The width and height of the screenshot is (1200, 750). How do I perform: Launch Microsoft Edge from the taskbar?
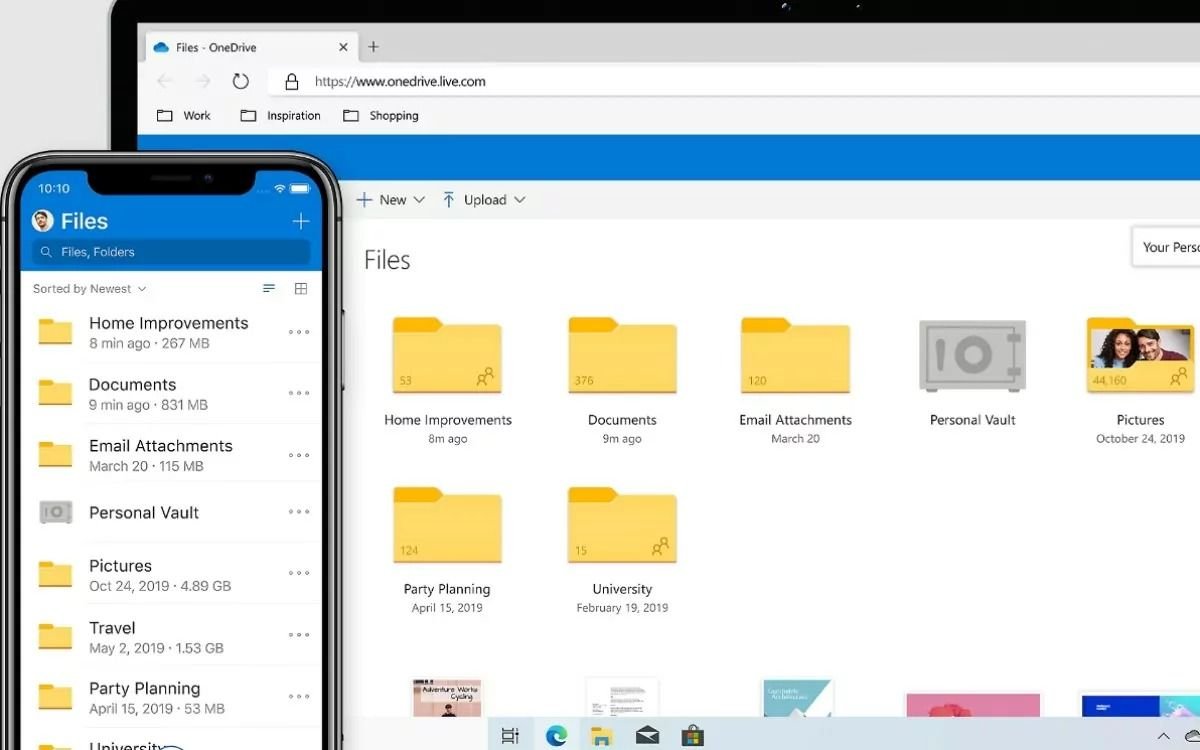pyautogui.click(x=555, y=734)
